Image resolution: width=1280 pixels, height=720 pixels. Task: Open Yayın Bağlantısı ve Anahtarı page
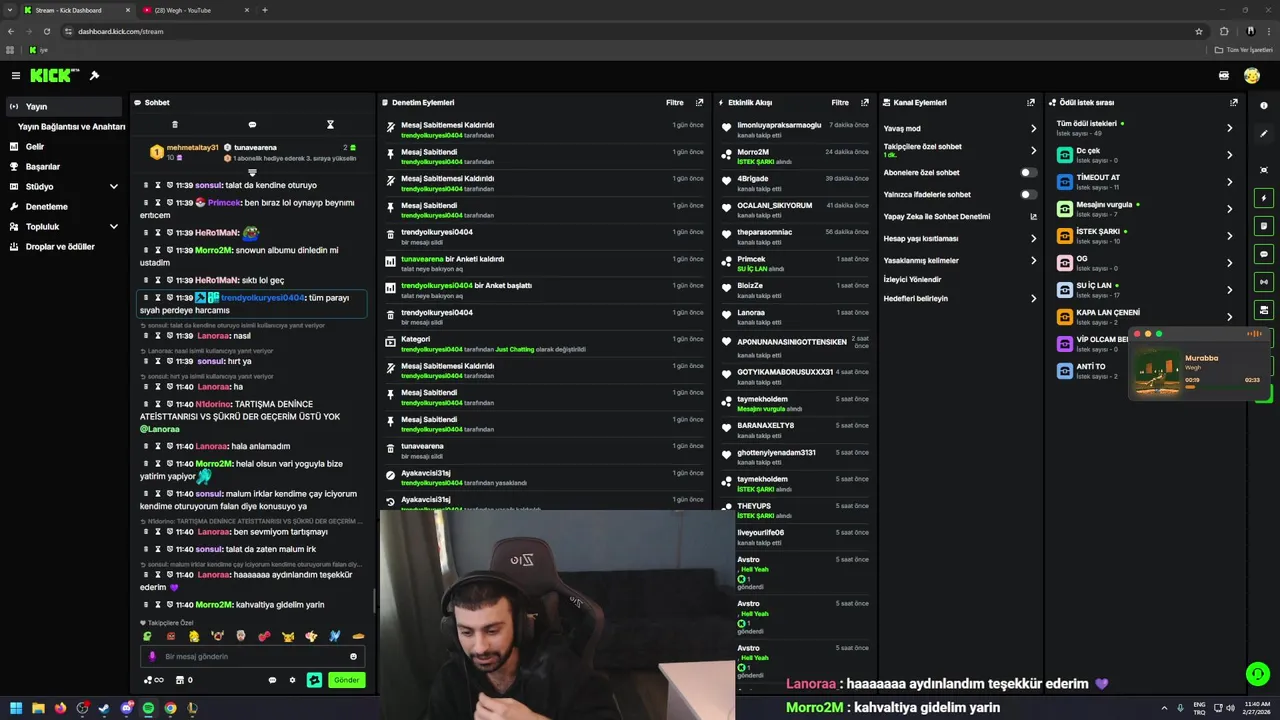coord(71,127)
